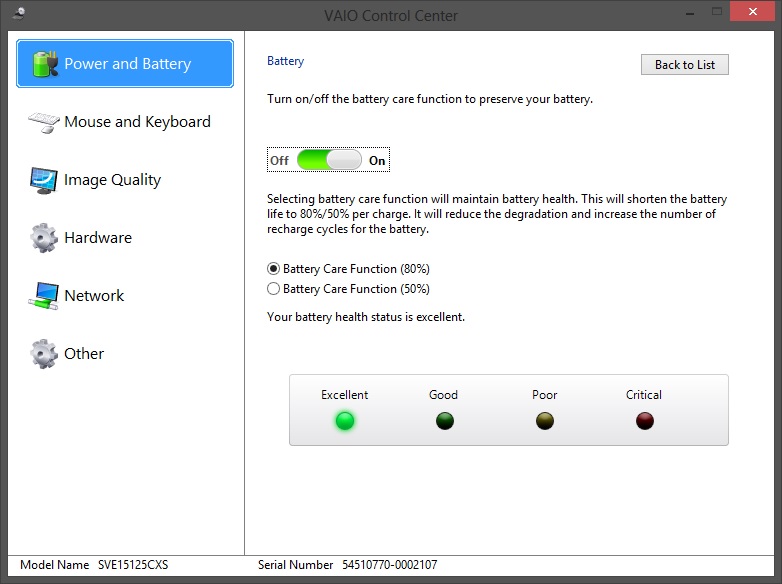Click the Other gear icon
The image size is (782, 584).
click(44, 354)
